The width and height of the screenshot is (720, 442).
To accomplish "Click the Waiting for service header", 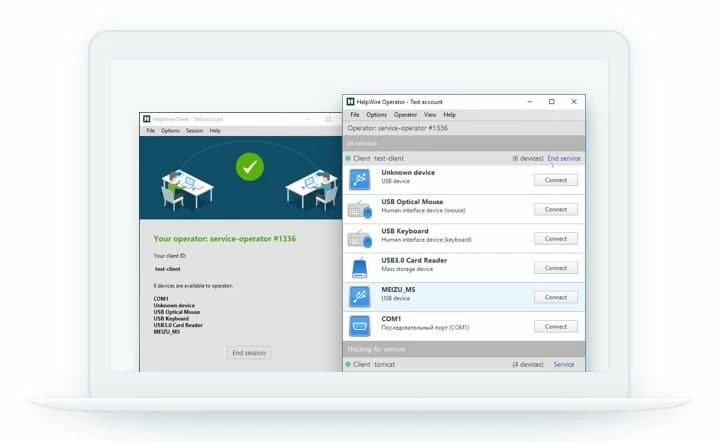I will click(464, 349).
